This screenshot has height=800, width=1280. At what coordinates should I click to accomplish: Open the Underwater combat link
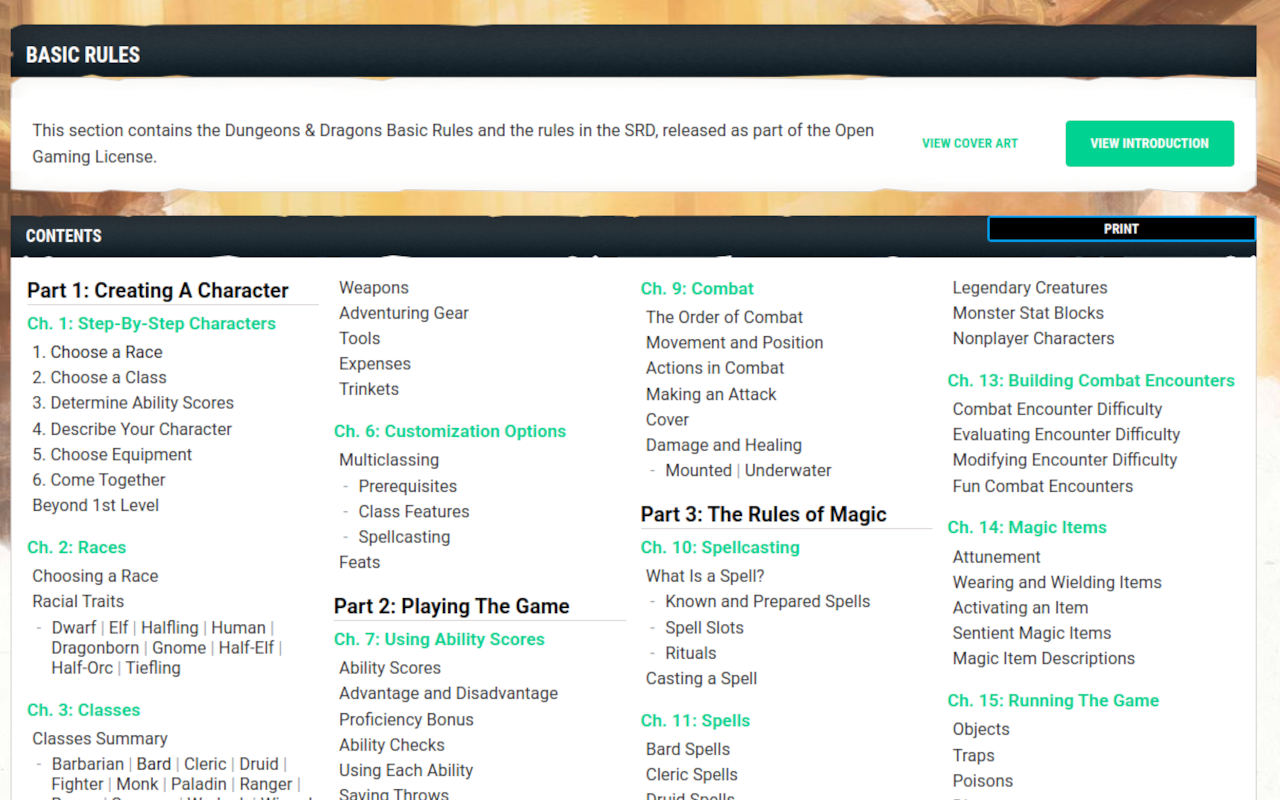[788, 470]
